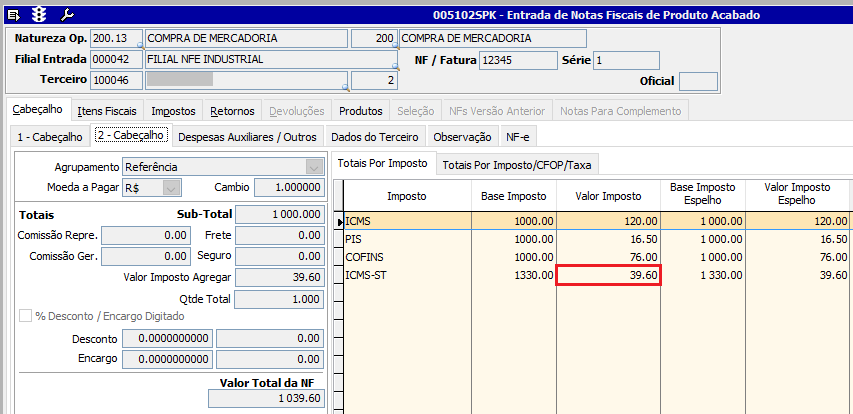Click the Imposto column header
This screenshot has width=853, height=414.
(407, 196)
